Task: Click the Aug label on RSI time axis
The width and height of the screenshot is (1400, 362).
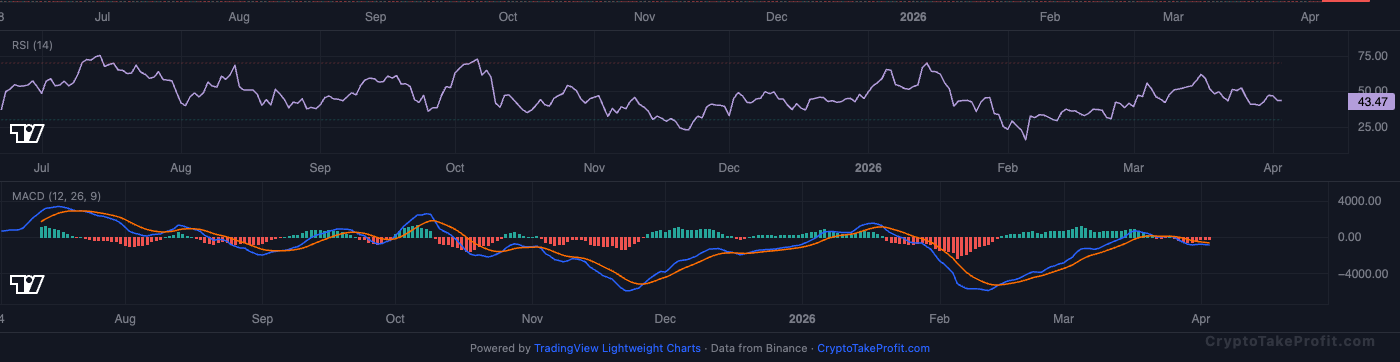Action: coord(181,168)
